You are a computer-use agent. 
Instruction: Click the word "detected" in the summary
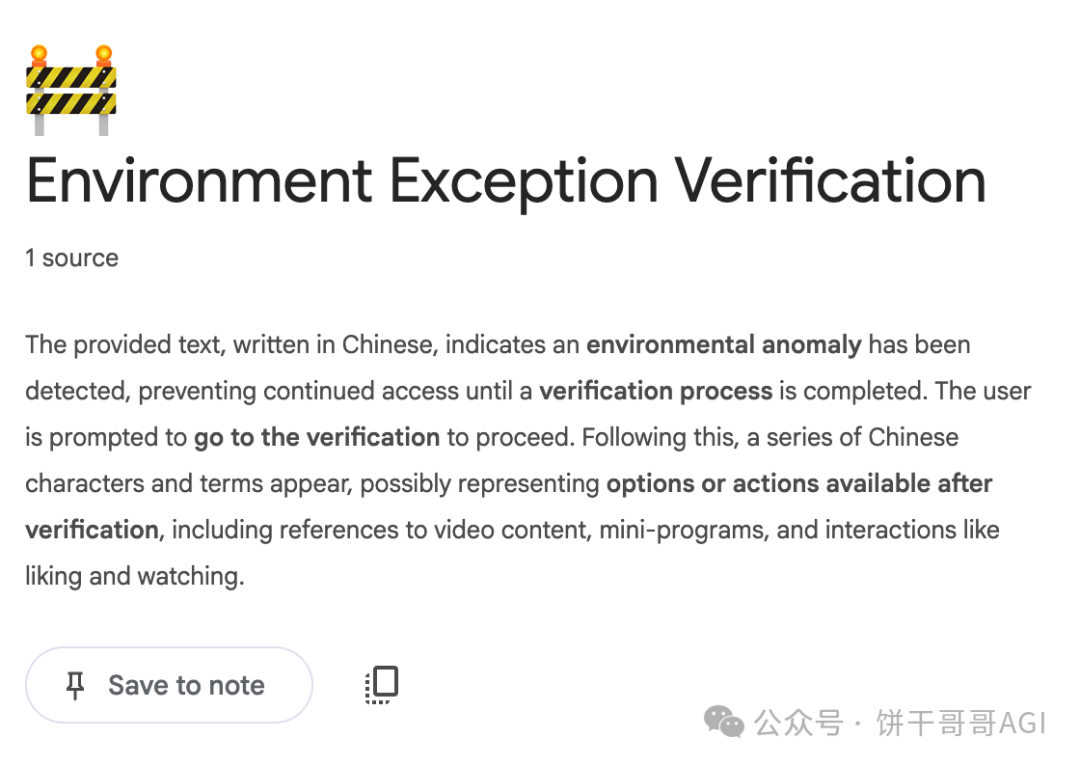coord(76,391)
